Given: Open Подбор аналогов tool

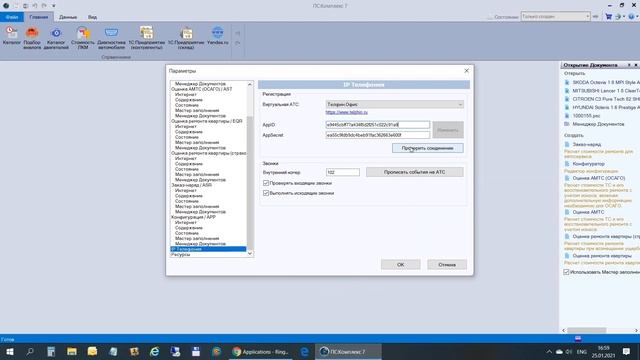Looking at the screenshot, I should pyautogui.click(x=32, y=38).
